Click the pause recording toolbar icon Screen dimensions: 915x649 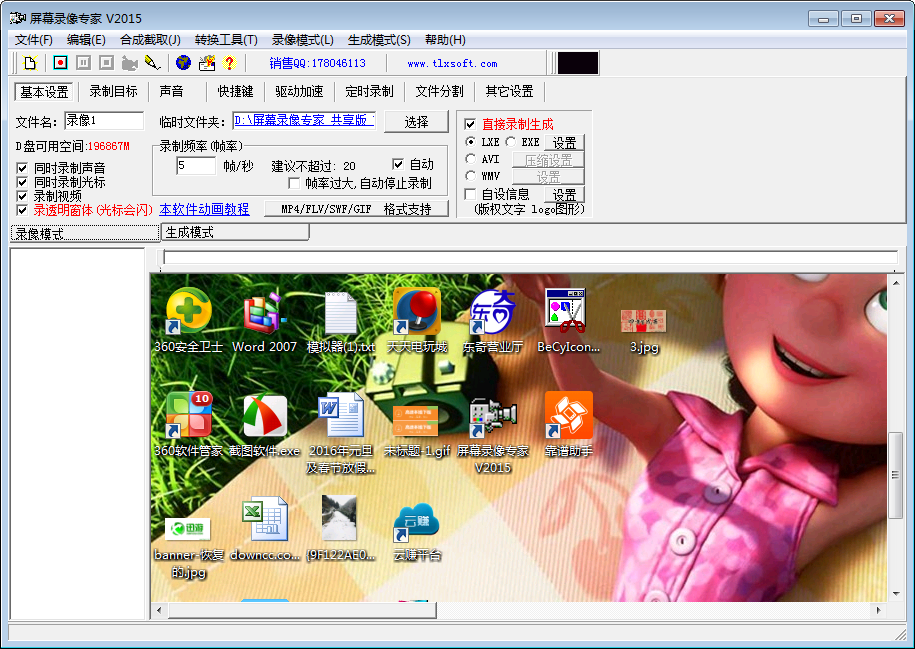click(82, 63)
